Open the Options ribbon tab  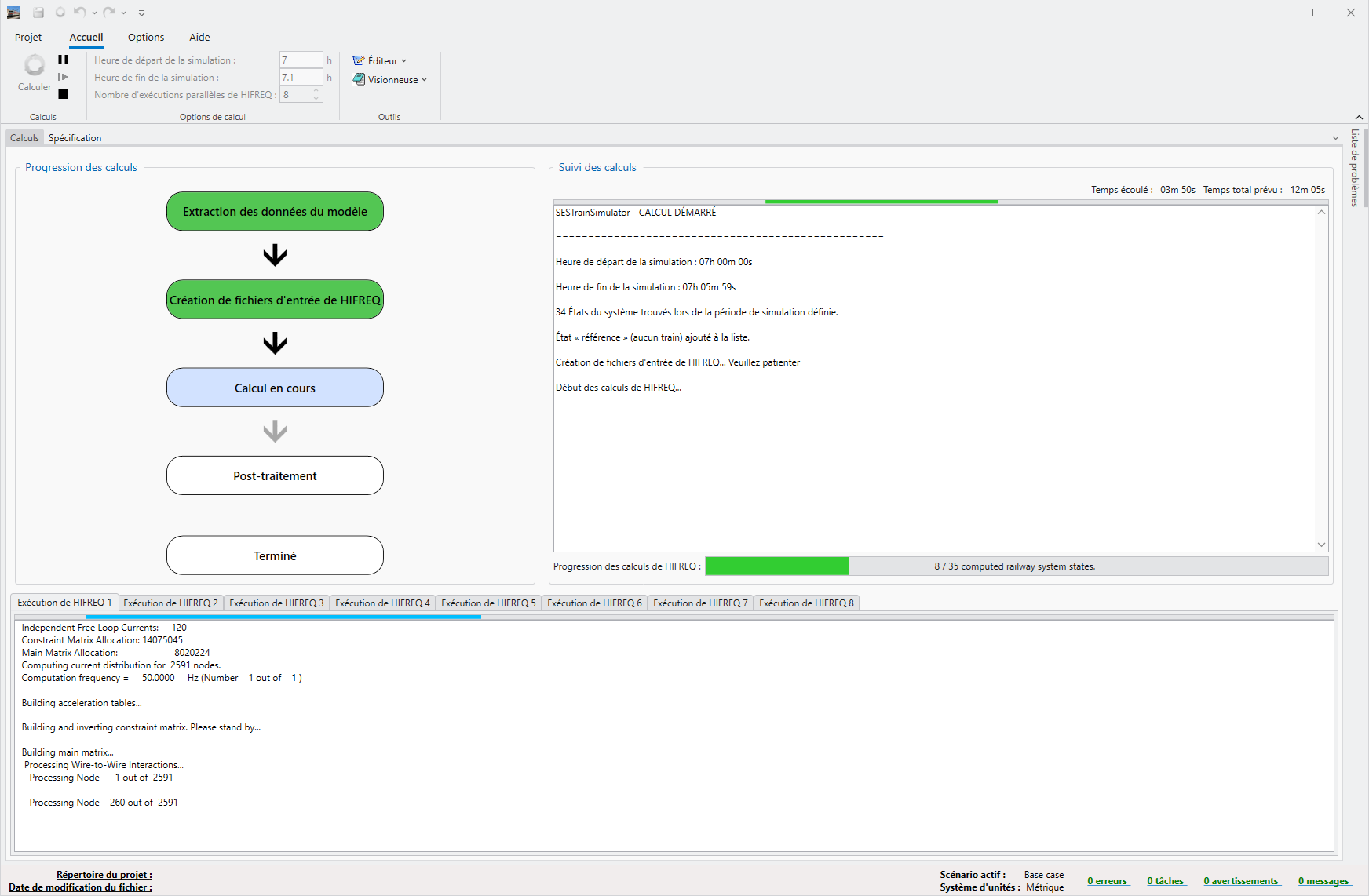[146, 37]
